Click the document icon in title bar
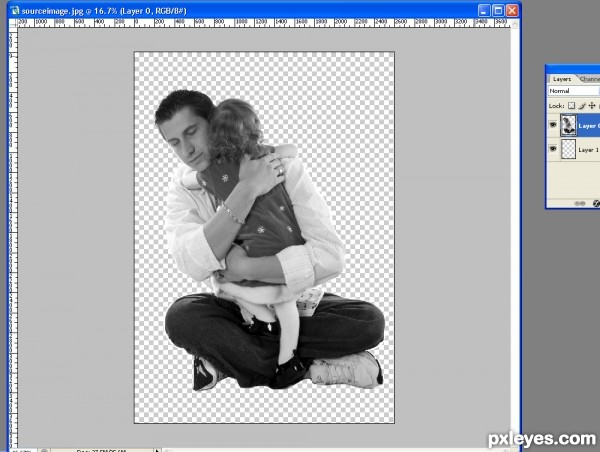The height and width of the screenshot is (452, 600). [15, 10]
